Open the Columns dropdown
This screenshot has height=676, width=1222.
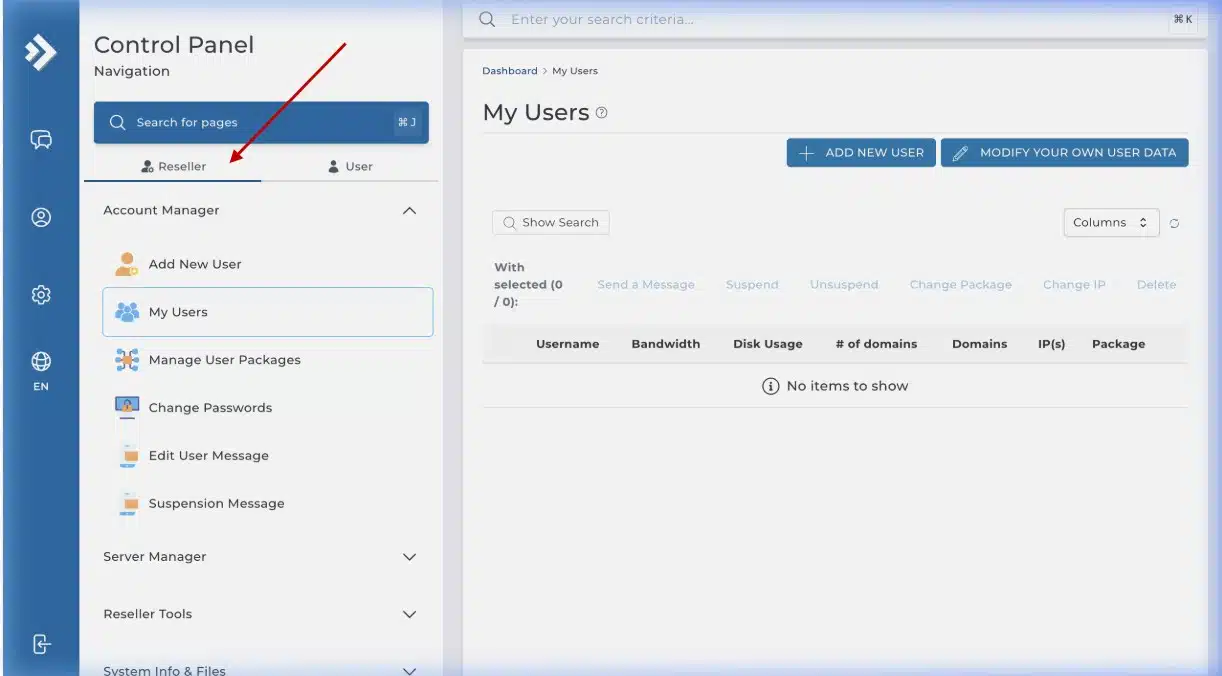pyautogui.click(x=1111, y=223)
